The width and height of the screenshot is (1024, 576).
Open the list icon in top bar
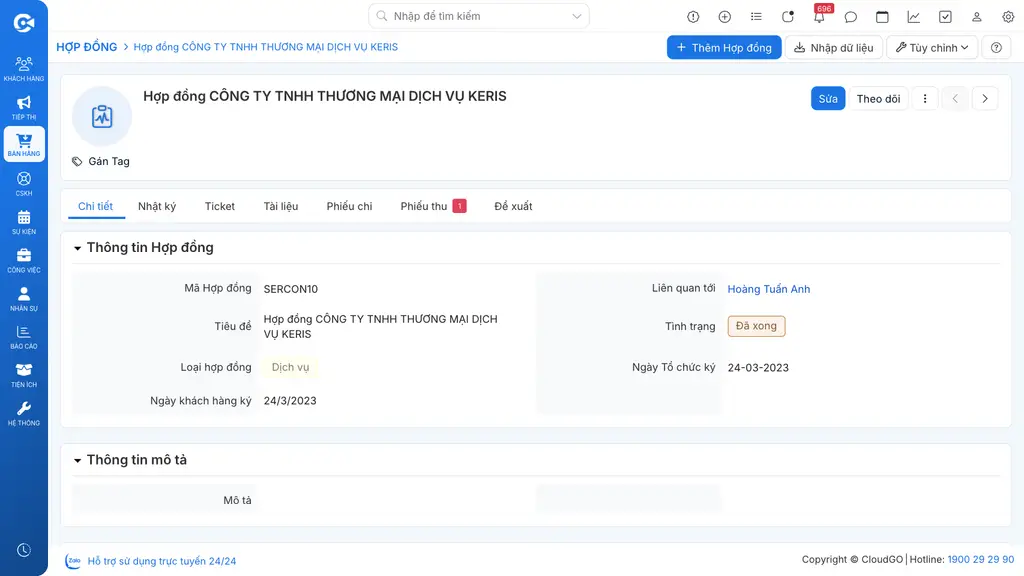point(756,17)
